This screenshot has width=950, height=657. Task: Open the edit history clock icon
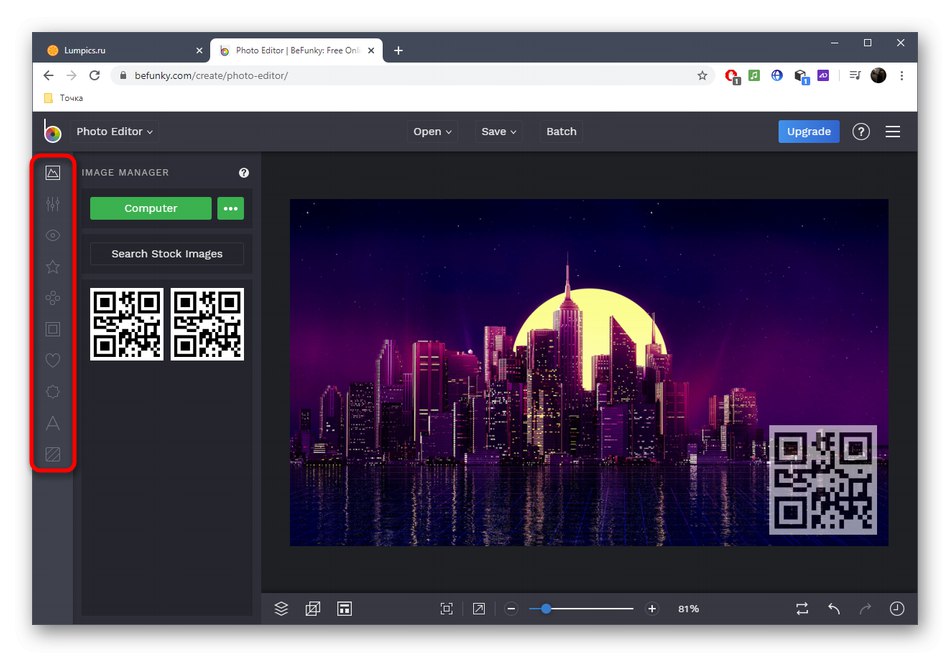[897, 609]
